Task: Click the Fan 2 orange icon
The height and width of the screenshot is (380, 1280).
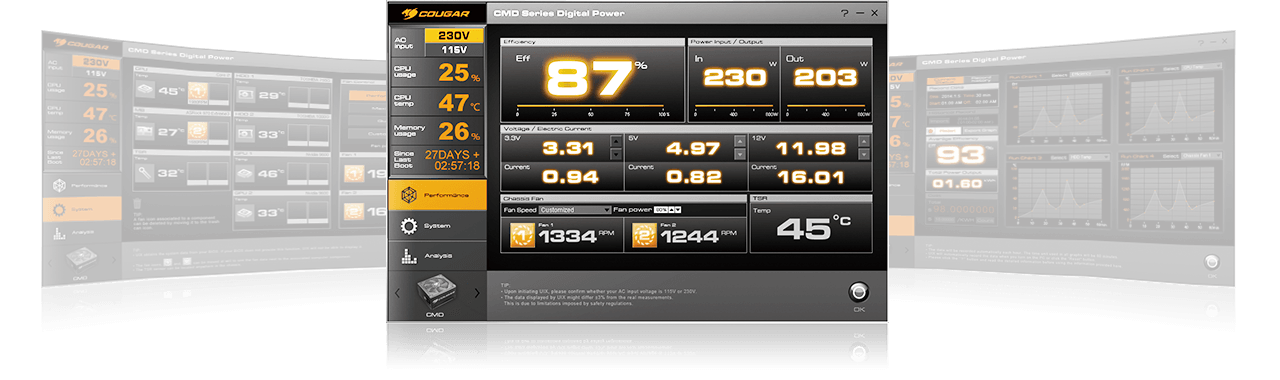Action: click(645, 235)
